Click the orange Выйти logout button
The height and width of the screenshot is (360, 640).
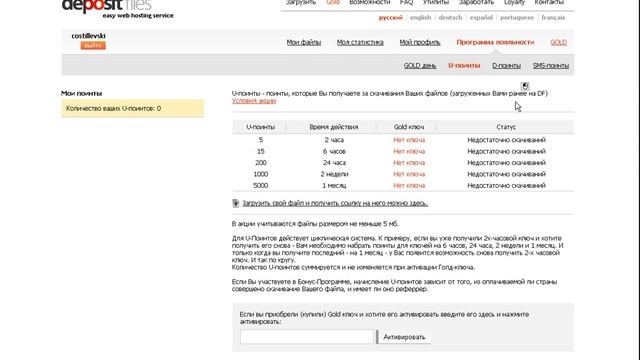[93, 45]
